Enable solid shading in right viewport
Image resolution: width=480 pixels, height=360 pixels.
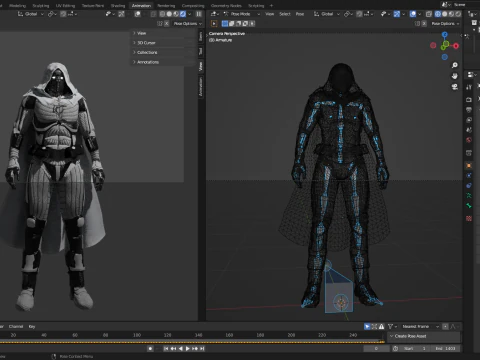pos(444,14)
